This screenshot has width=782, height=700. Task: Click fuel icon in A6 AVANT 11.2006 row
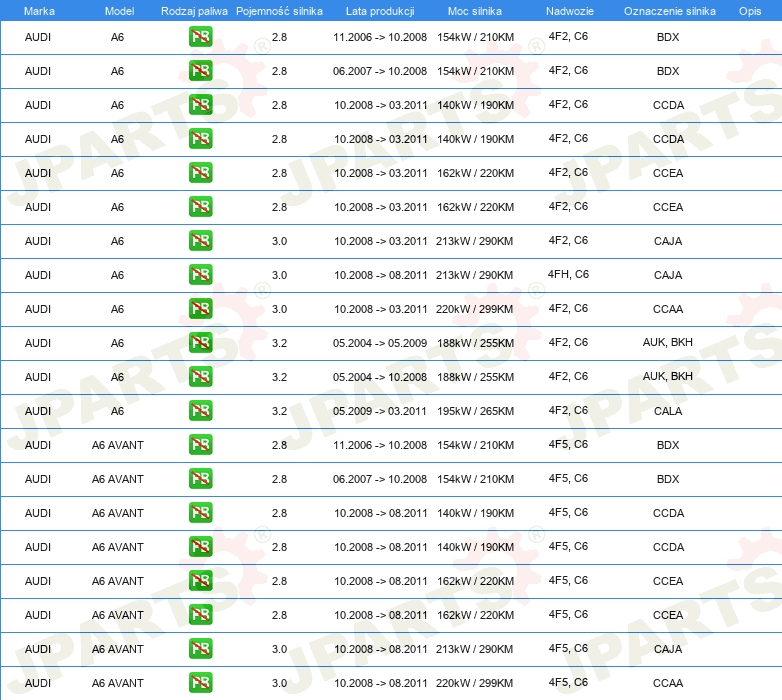pyautogui.click(x=200, y=445)
